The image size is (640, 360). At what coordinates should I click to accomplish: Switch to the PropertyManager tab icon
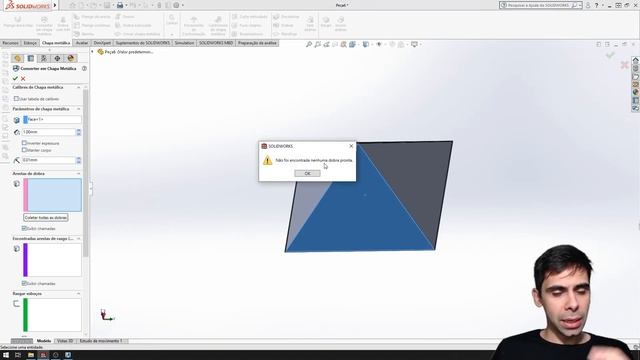click(x=31, y=58)
